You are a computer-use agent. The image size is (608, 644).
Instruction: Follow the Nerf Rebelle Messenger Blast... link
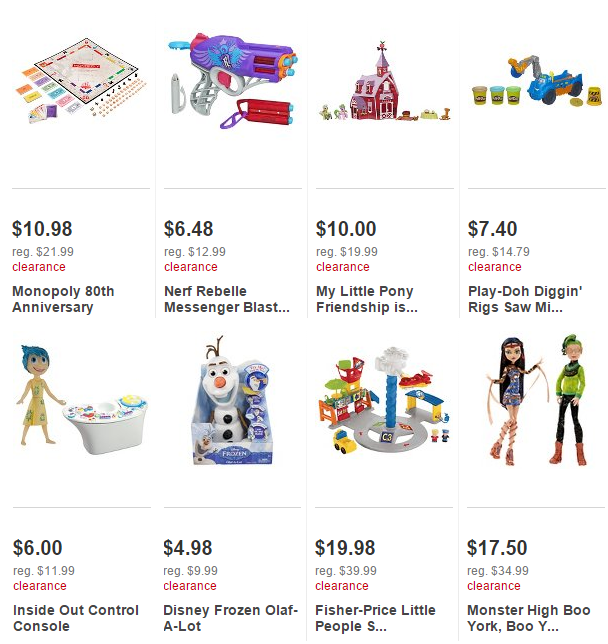(x=227, y=299)
